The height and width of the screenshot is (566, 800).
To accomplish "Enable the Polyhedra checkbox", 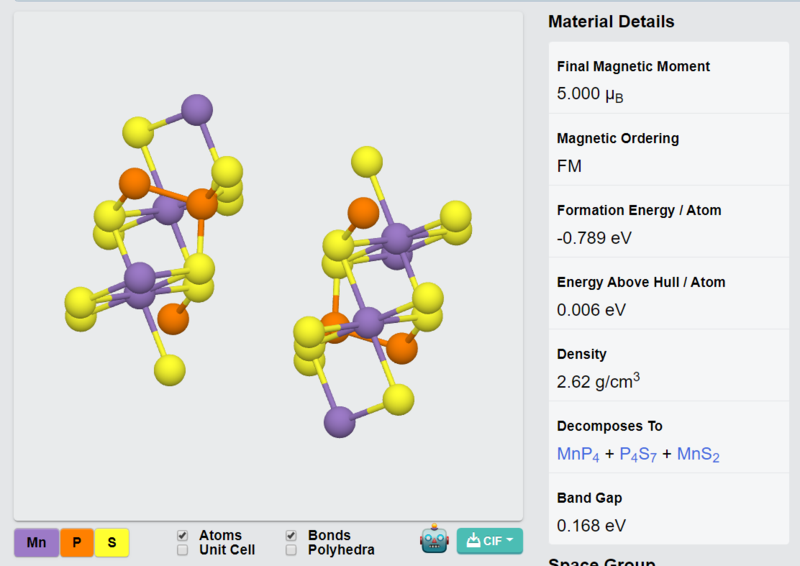I will point(291,550).
